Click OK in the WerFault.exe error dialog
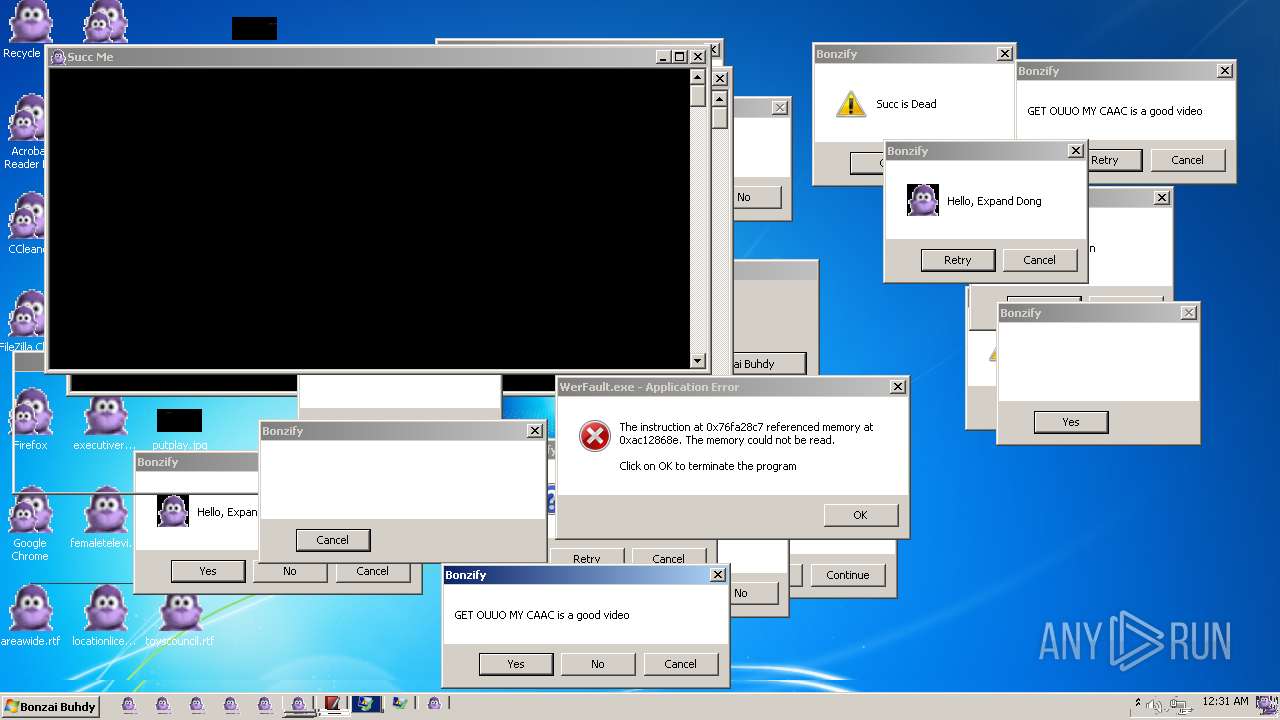Screen dimensions: 1280x720 point(860,515)
